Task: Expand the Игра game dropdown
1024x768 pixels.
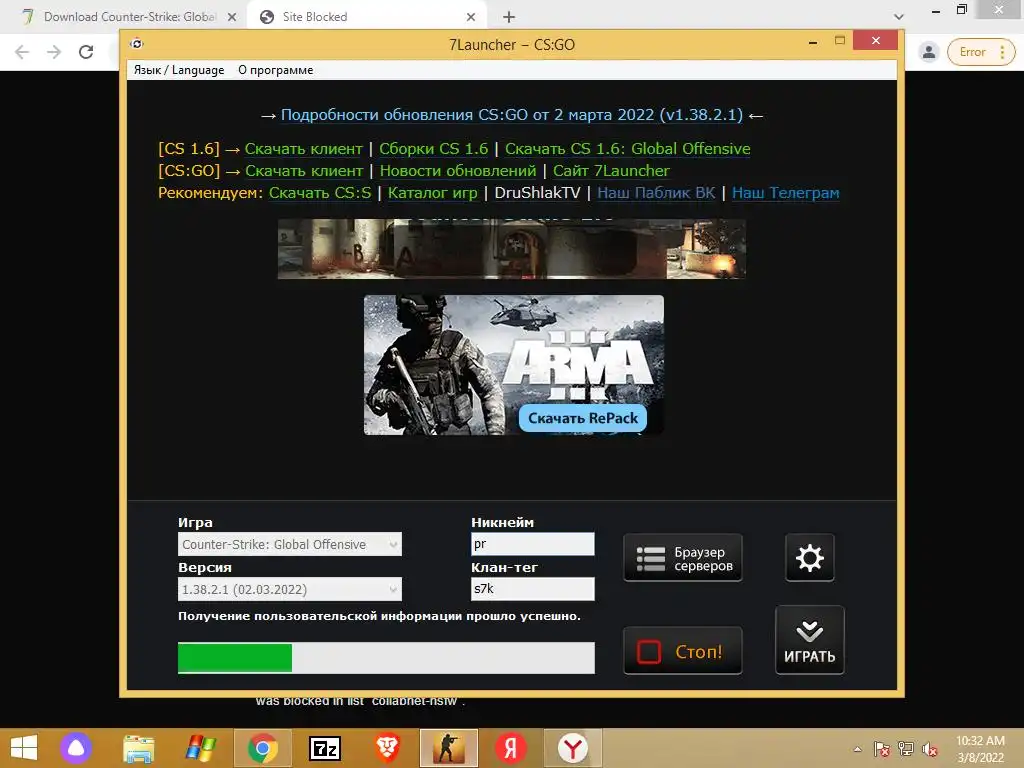Action: point(290,545)
